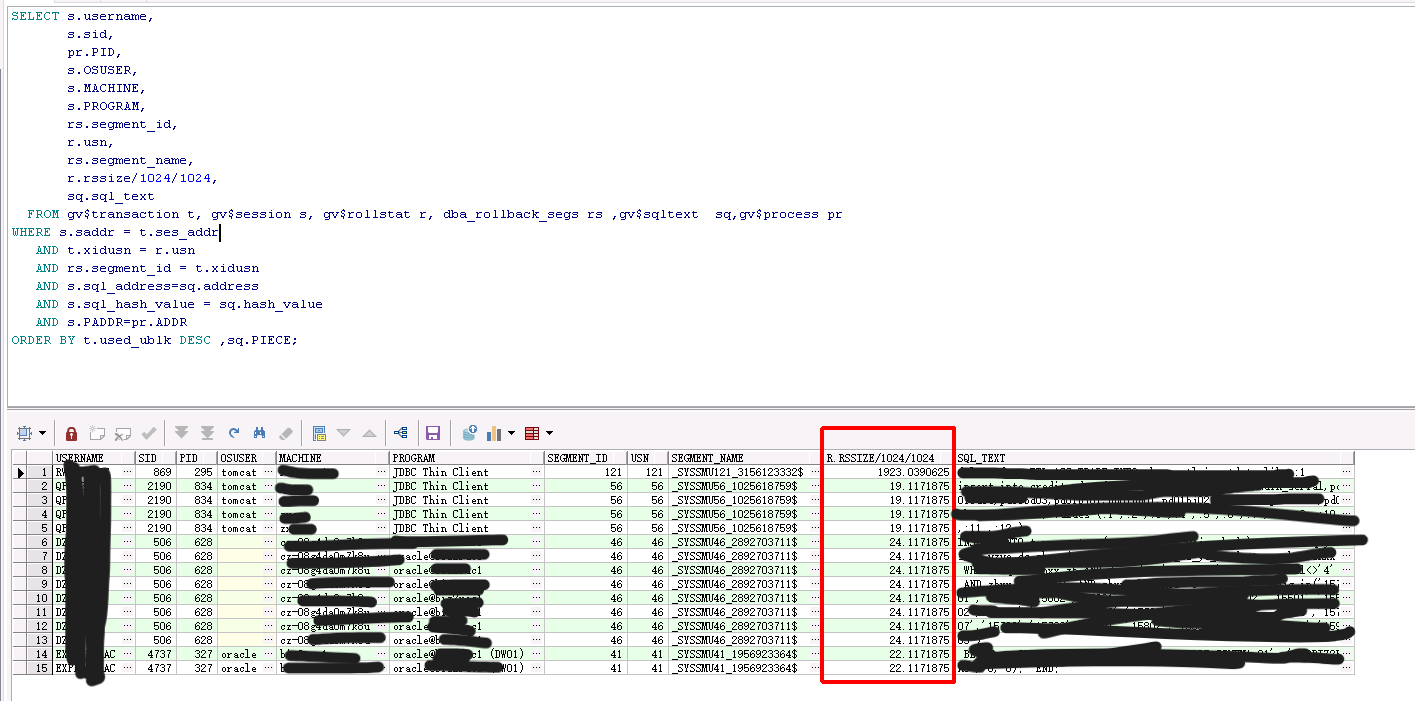Click the sq.sql_text line in the editor
This screenshot has width=1415, height=701.
tap(111, 196)
